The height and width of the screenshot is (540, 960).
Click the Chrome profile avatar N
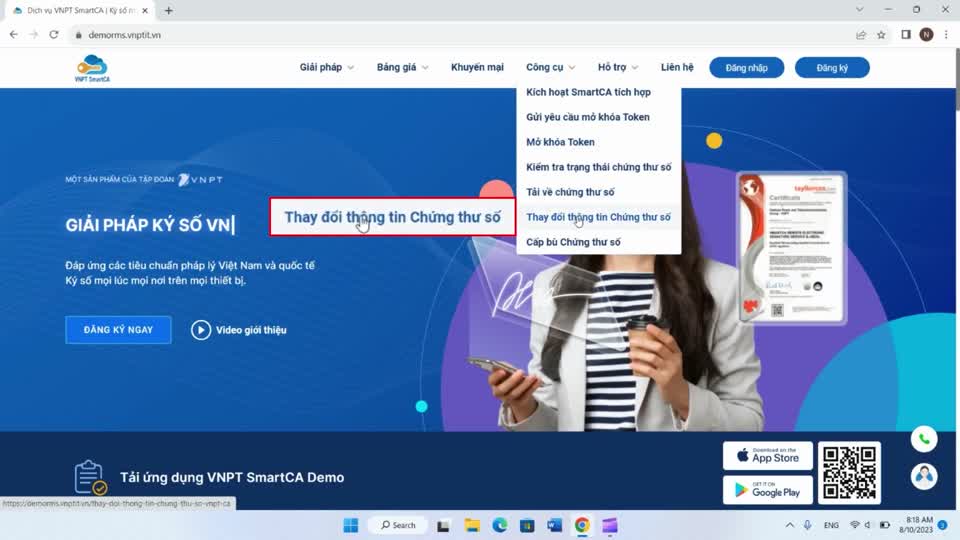click(x=926, y=35)
